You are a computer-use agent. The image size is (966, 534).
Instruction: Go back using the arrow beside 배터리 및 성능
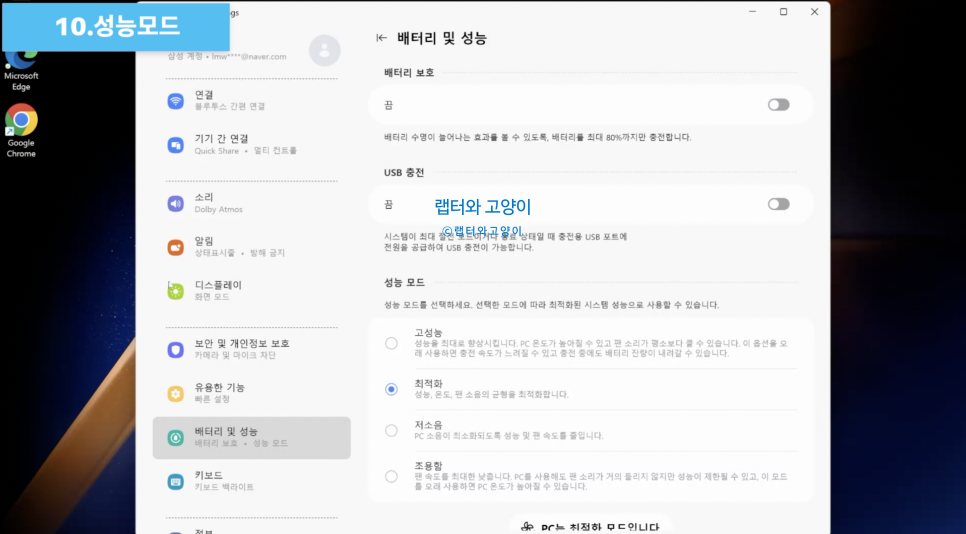381,38
